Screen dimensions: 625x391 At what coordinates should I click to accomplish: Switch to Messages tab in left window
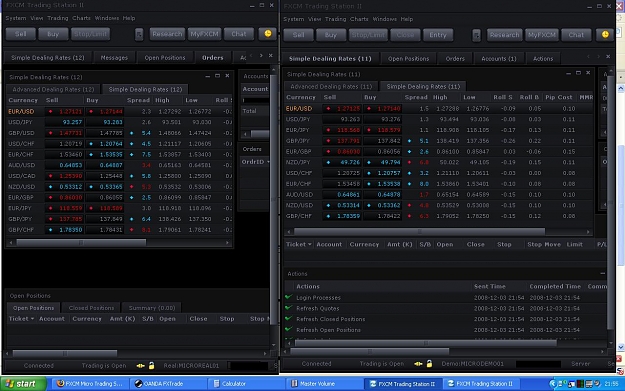point(114,58)
